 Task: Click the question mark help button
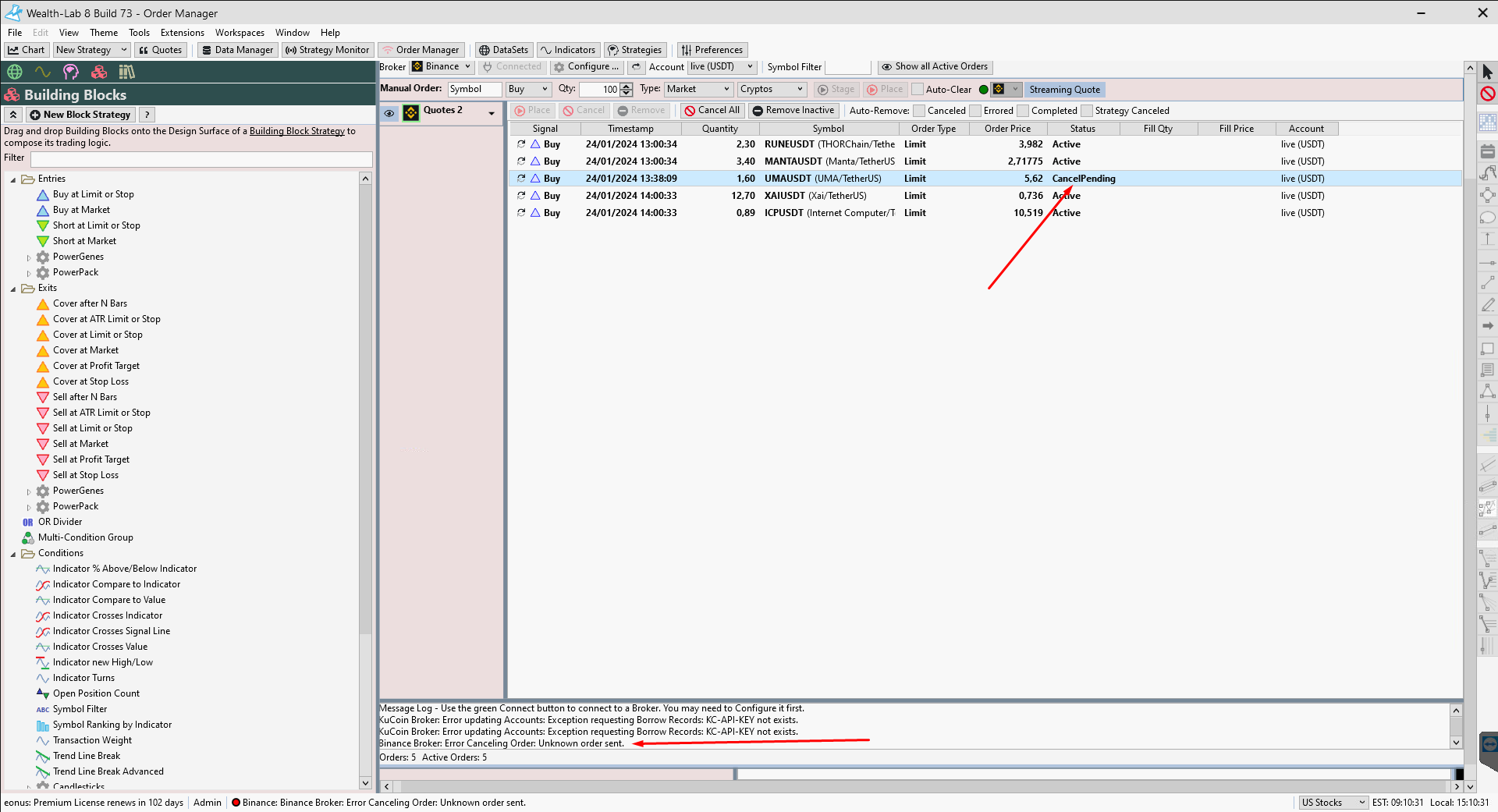[147, 115]
